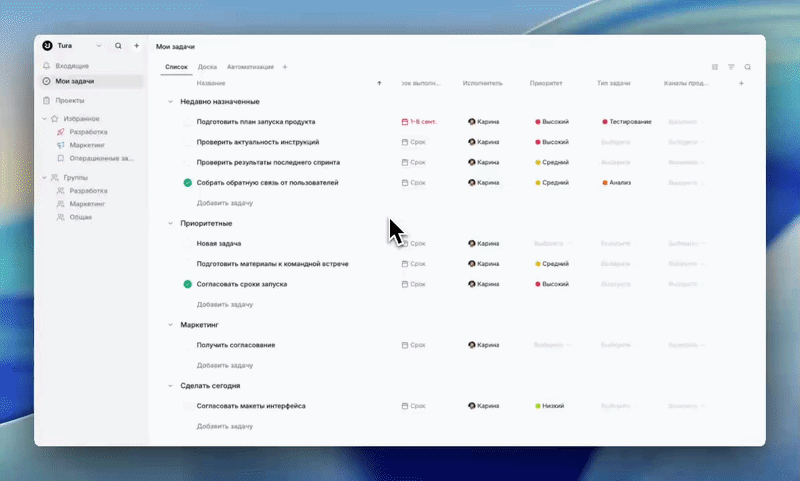The image size is (800, 481).
Task: Click the Каналы прод... column header
Action: (x=686, y=83)
